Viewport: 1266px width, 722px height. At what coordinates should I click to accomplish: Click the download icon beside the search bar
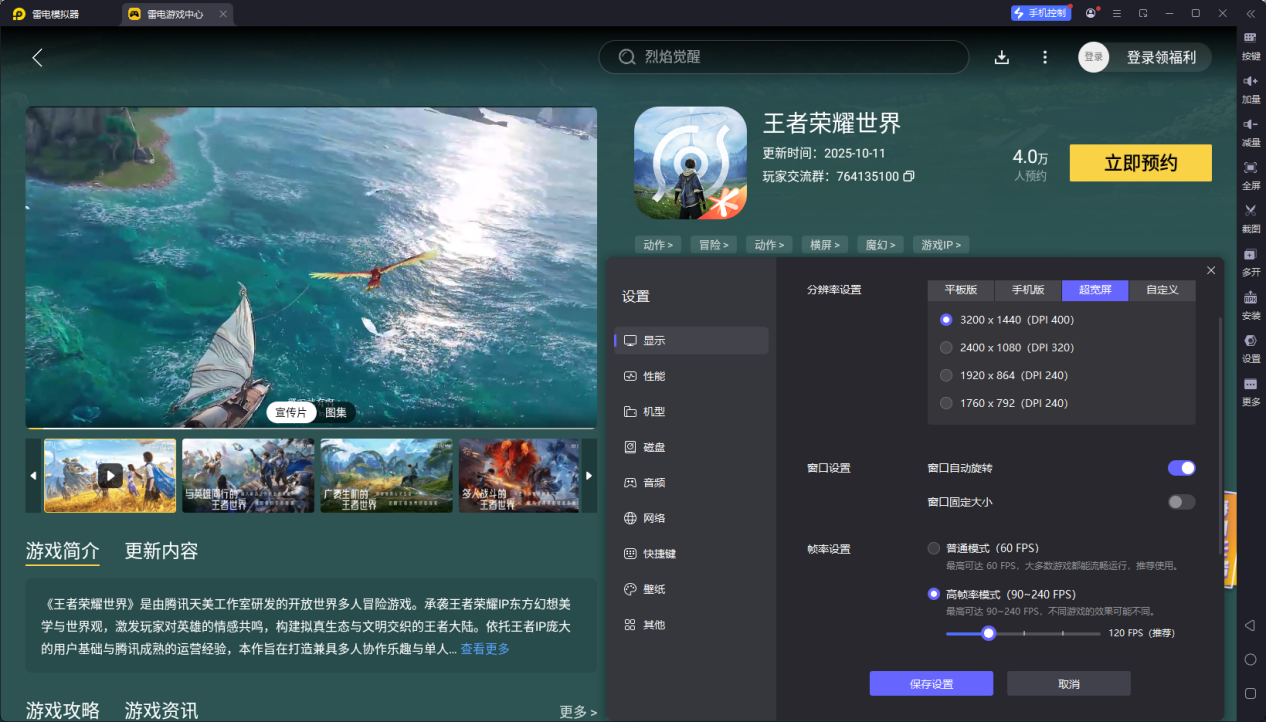[x=1001, y=57]
